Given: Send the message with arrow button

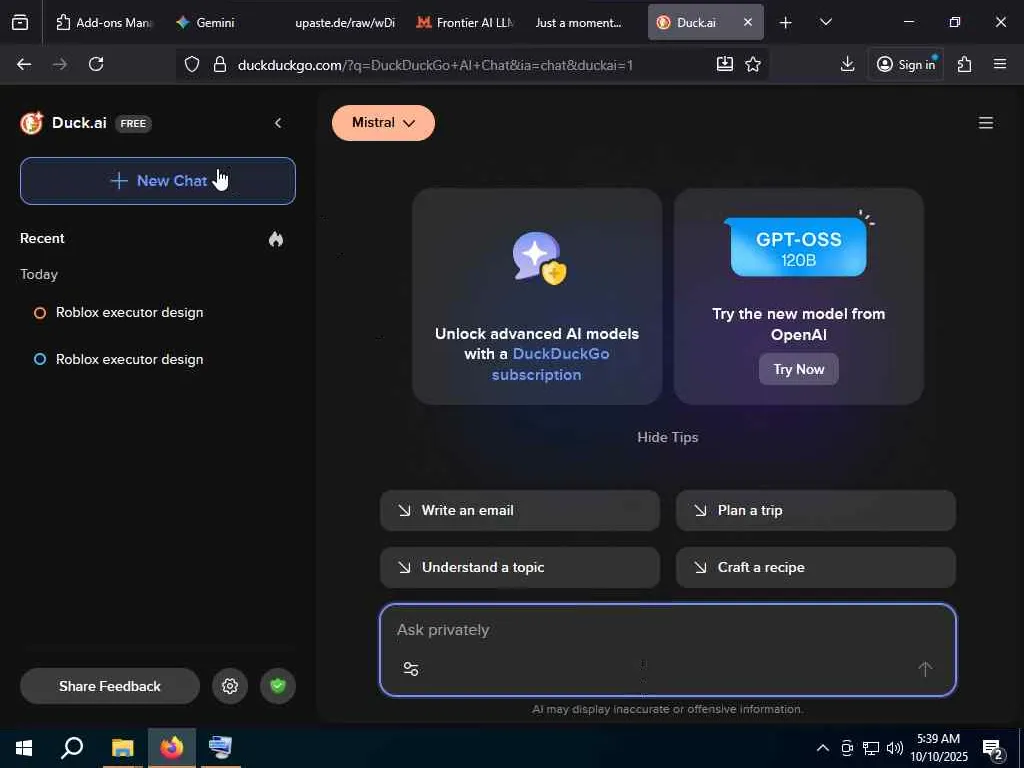Looking at the screenshot, I should pos(925,669).
